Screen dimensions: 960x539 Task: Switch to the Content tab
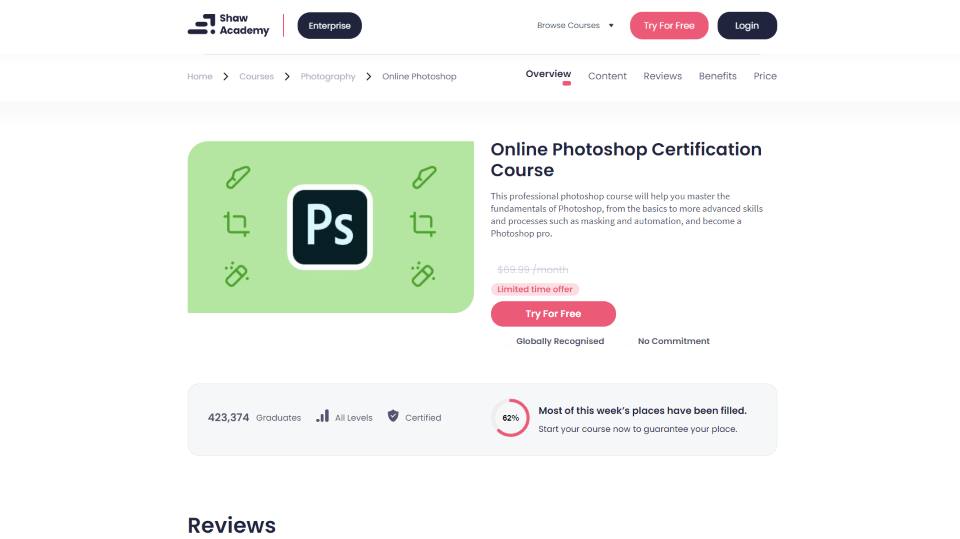click(607, 76)
